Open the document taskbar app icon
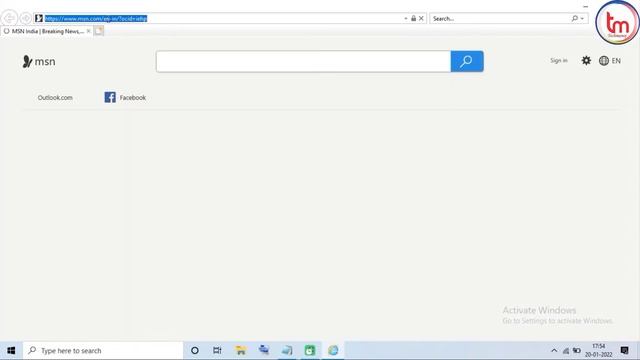The height and width of the screenshot is (360, 640). pyautogui.click(x=287, y=350)
